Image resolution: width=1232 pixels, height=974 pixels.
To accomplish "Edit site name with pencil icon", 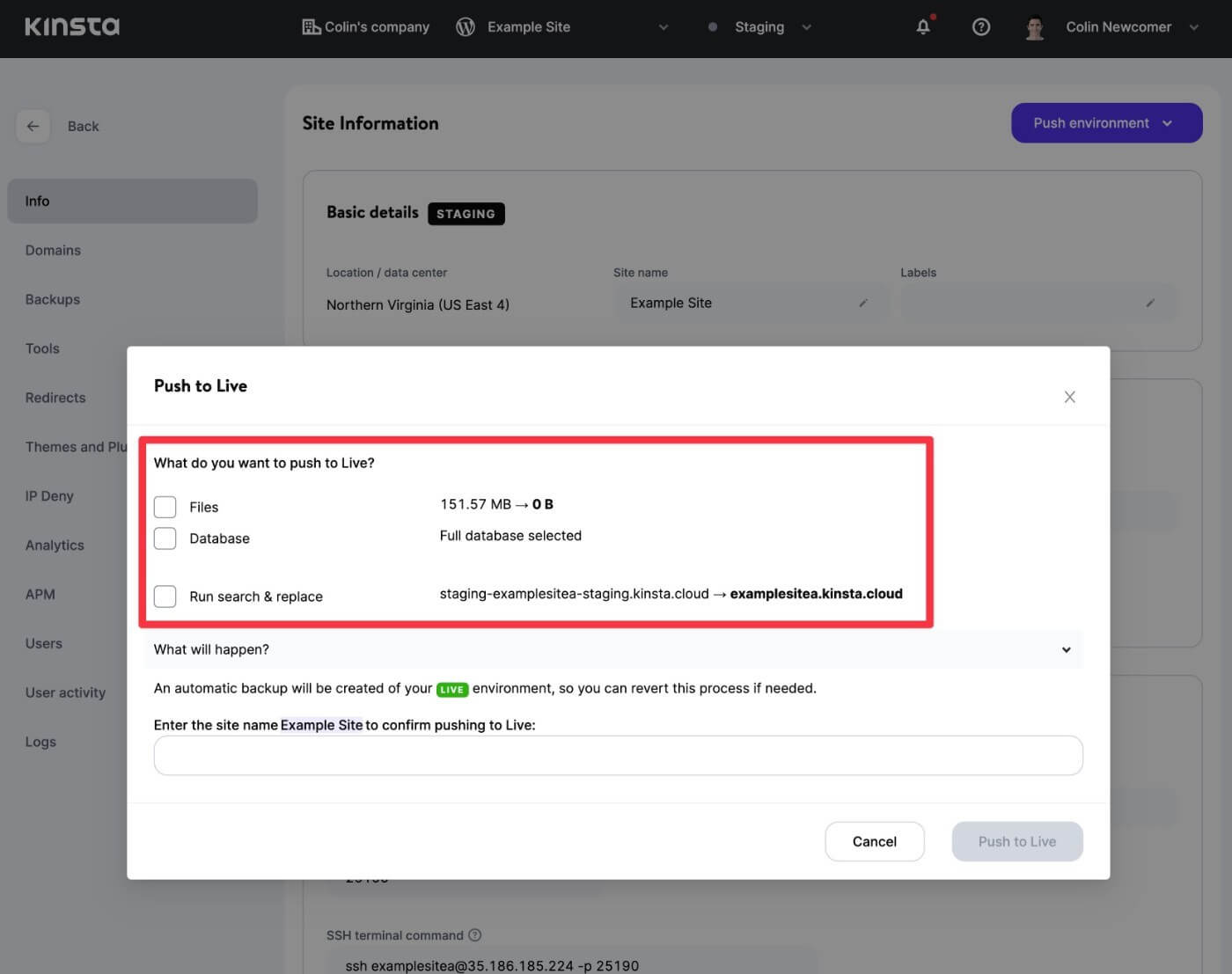I will pos(863,303).
